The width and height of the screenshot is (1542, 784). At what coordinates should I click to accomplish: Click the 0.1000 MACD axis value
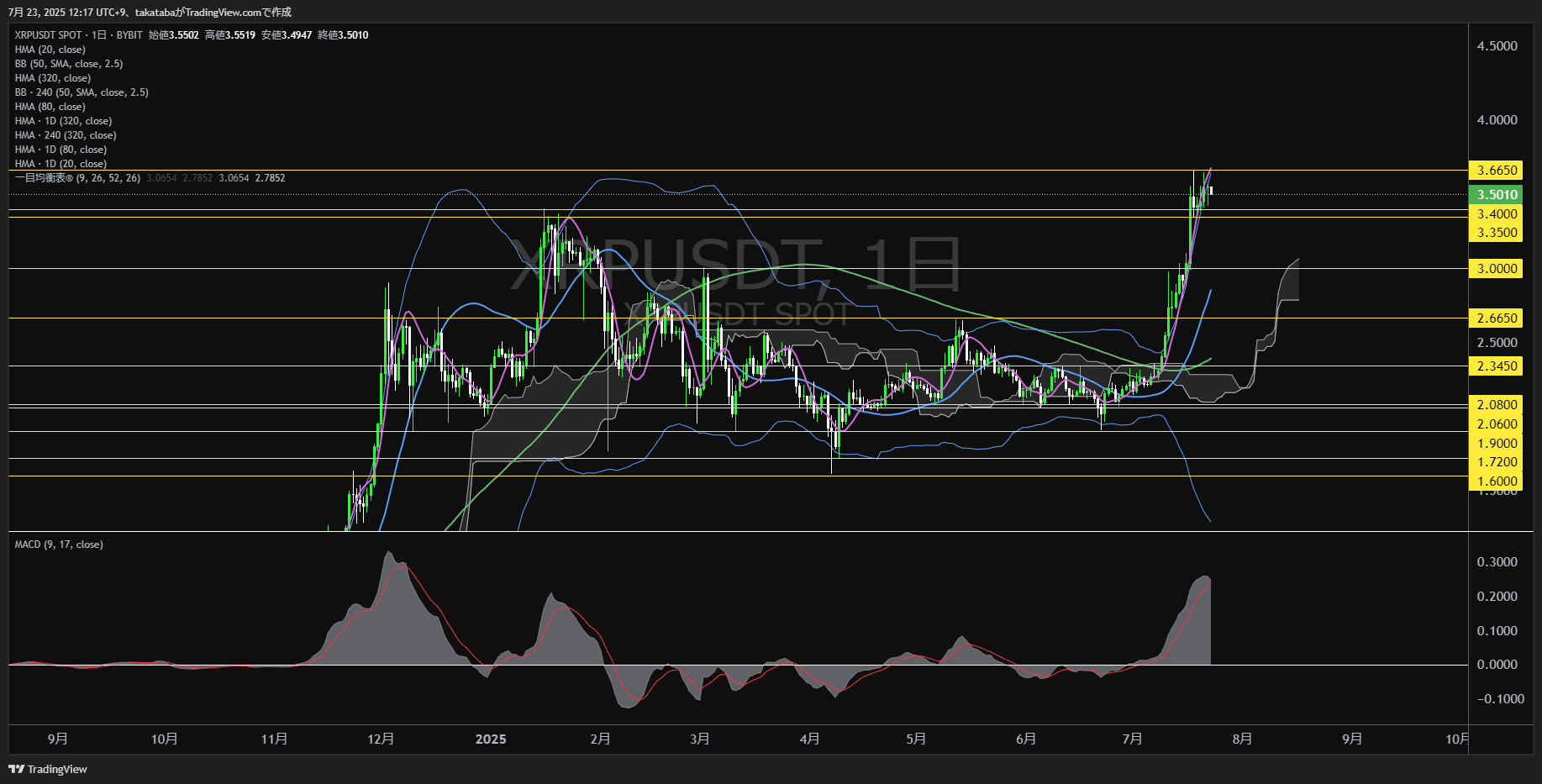click(x=1497, y=631)
